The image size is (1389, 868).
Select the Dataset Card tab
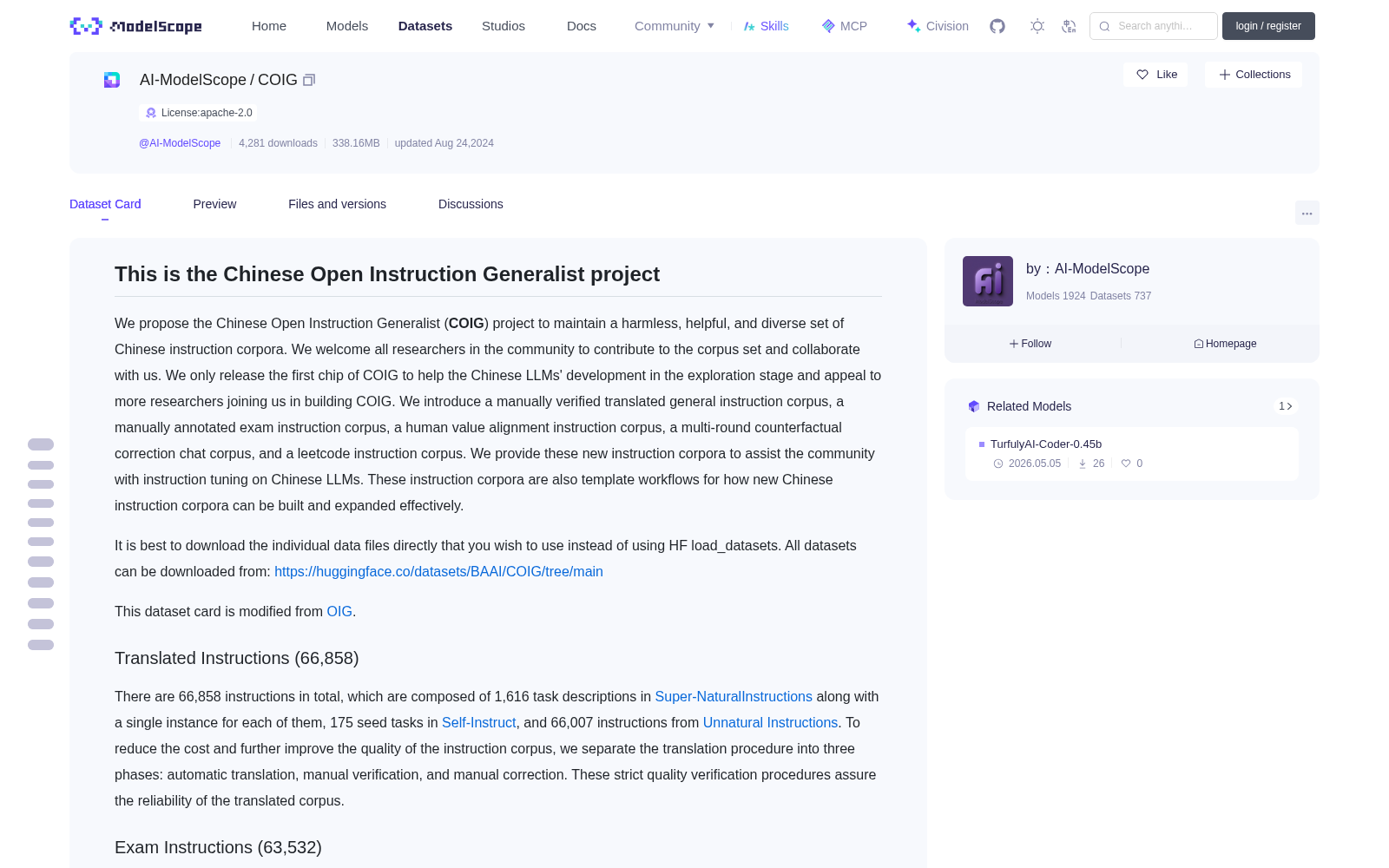click(x=105, y=204)
